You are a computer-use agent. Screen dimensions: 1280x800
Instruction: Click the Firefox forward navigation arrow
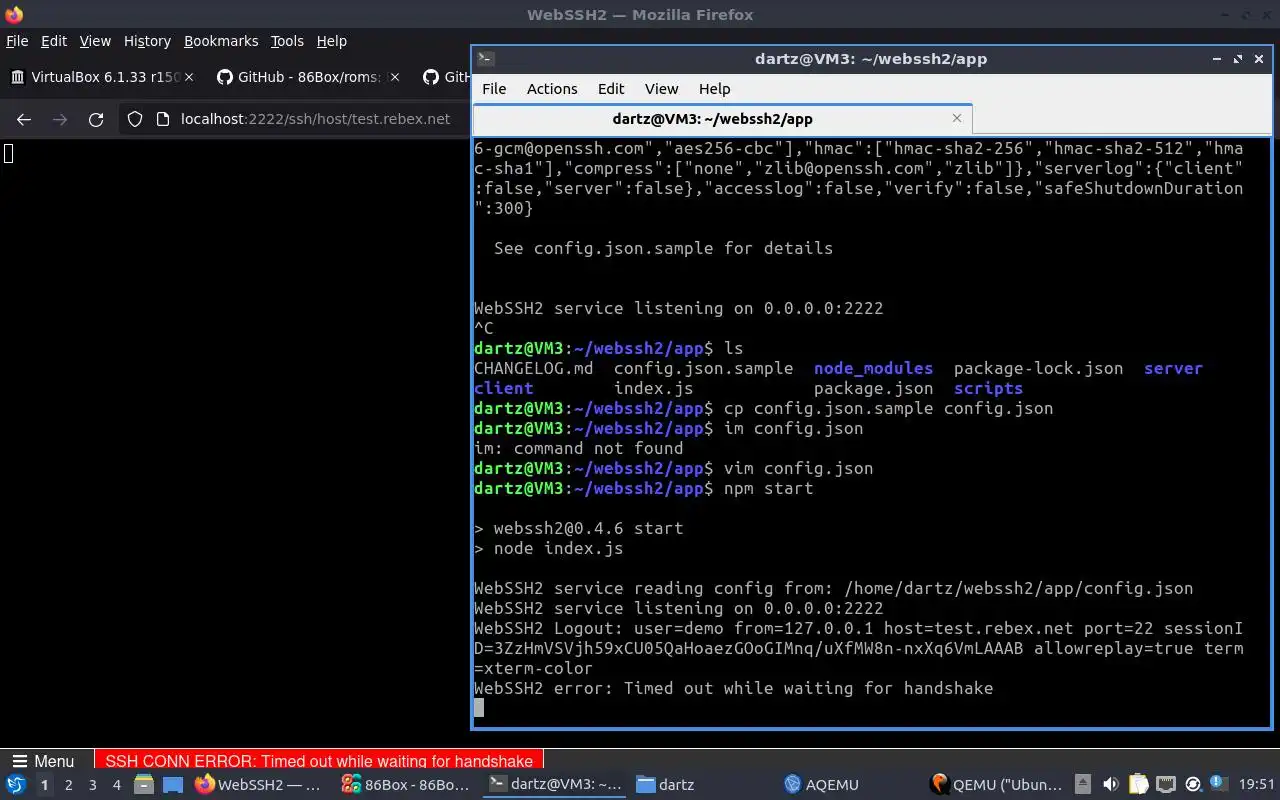(x=60, y=119)
